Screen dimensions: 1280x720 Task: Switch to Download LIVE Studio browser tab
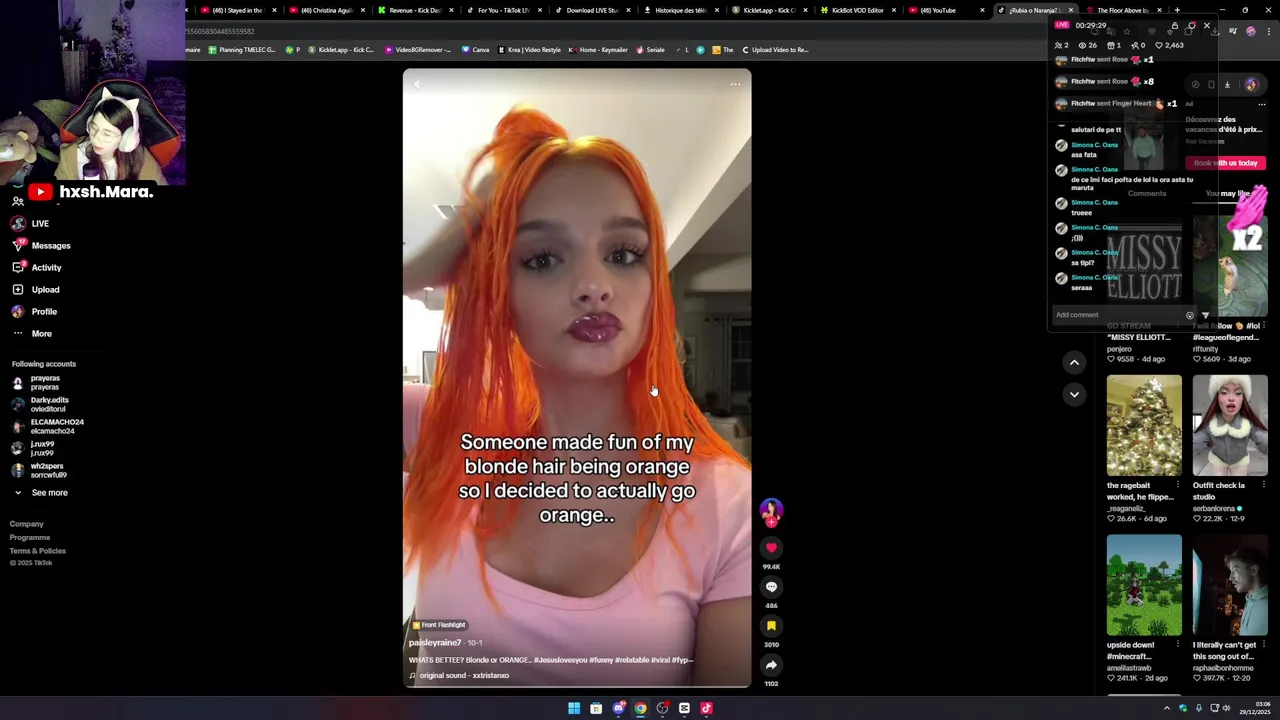pyautogui.click(x=592, y=10)
